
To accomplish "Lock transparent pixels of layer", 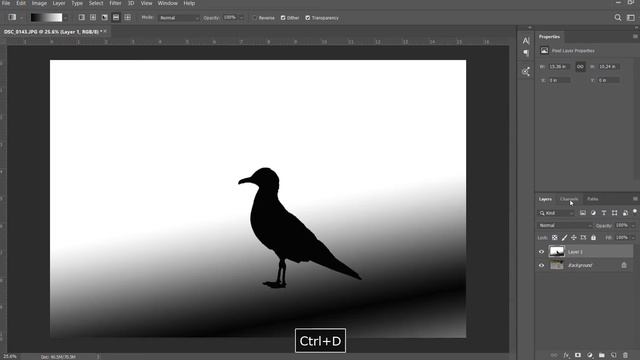I will 555,238.
